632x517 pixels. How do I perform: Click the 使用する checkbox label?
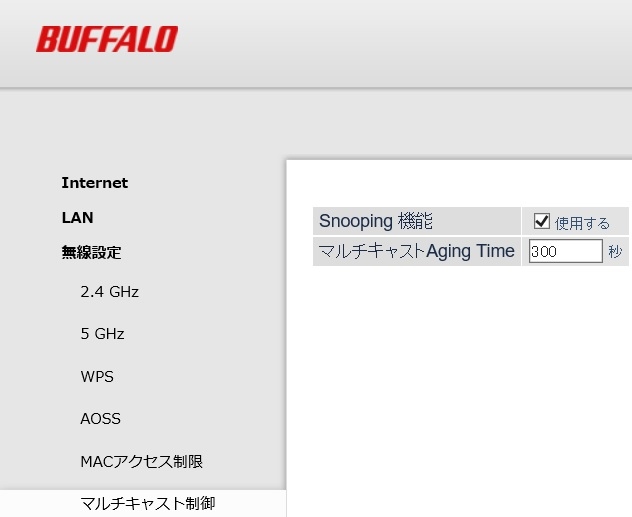pyautogui.click(x=582, y=223)
